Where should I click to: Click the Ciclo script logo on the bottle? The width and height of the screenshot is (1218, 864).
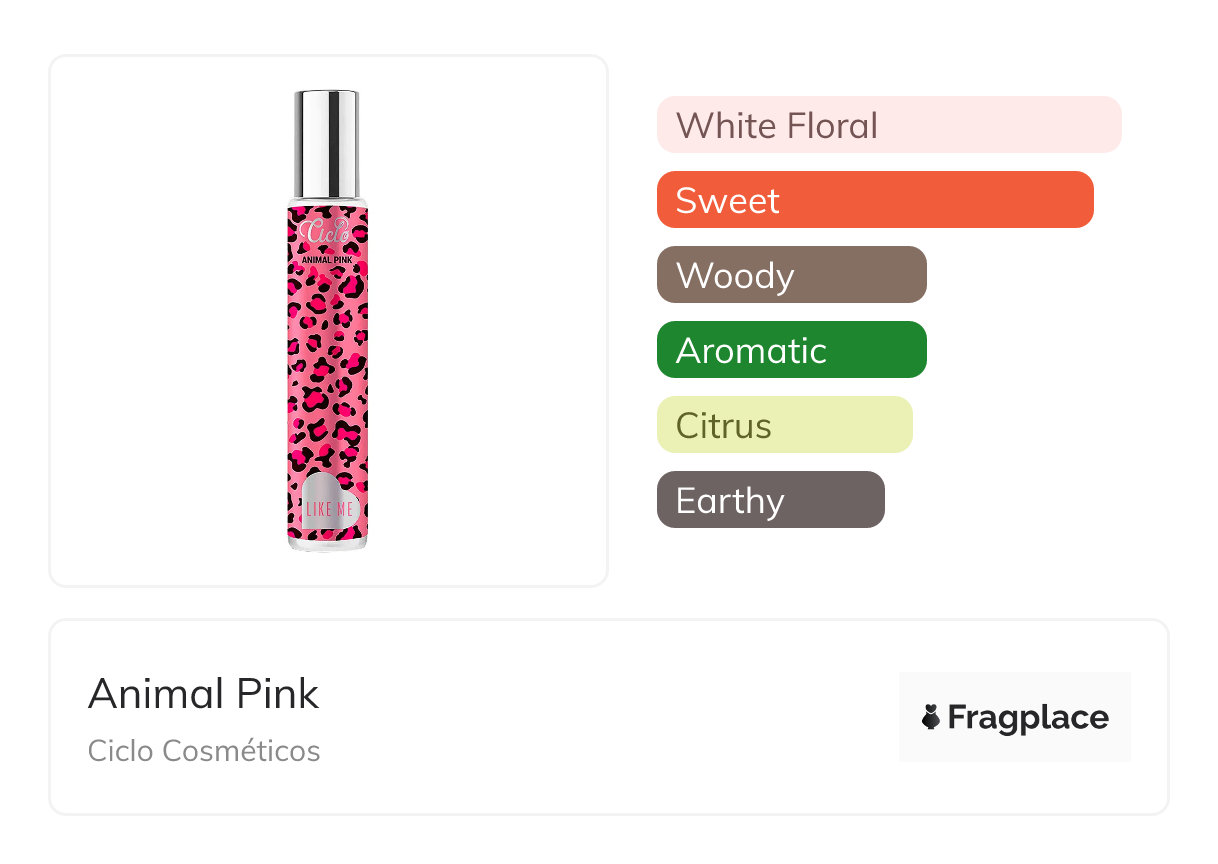(x=327, y=231)
